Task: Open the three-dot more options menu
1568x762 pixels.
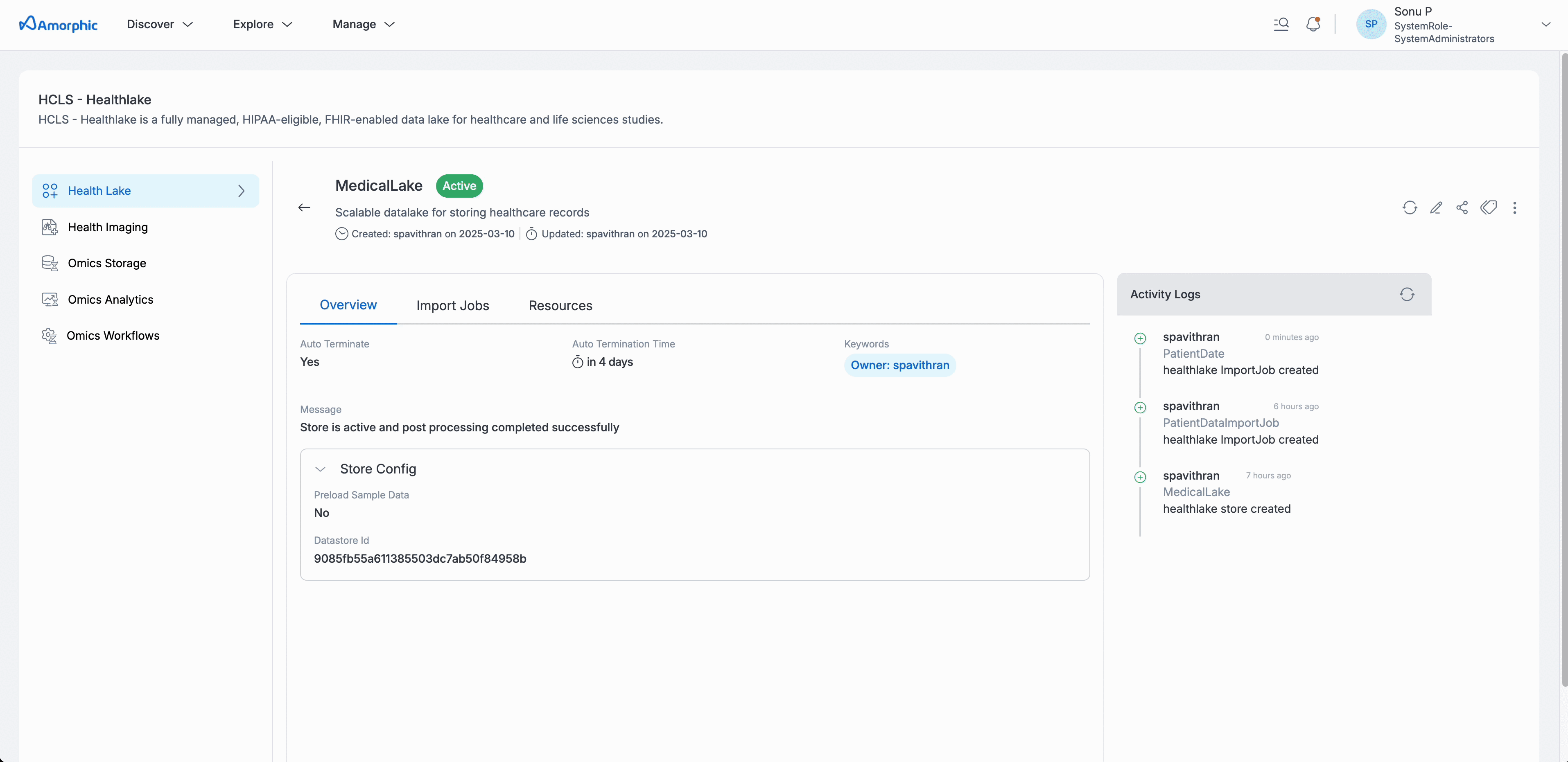Action: [x=1515, y=208]
